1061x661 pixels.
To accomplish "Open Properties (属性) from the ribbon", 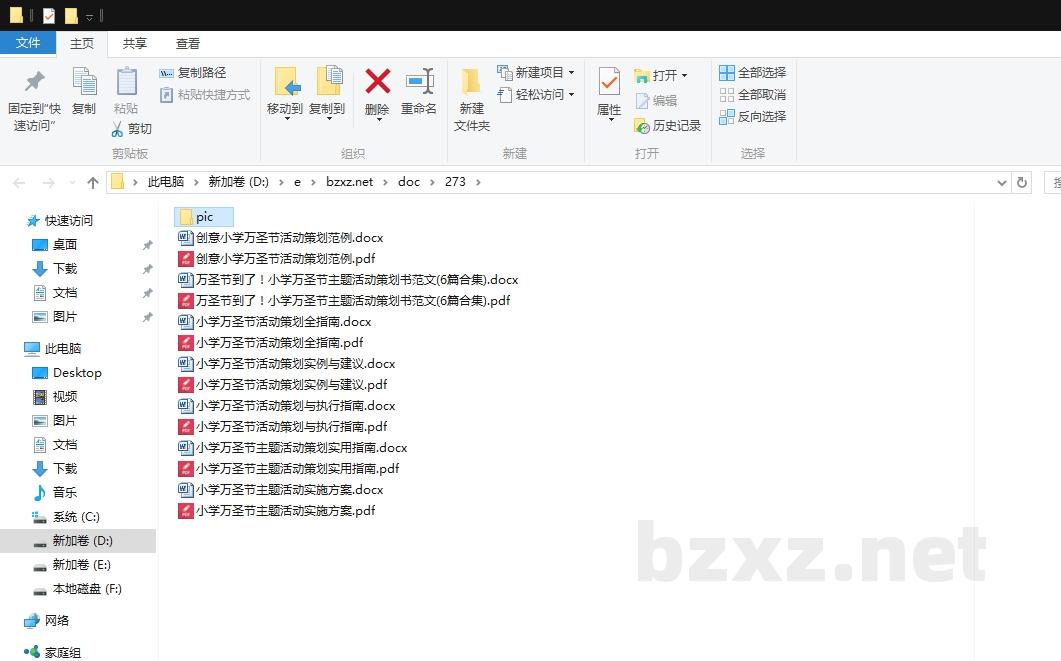I will click(609, 82).
